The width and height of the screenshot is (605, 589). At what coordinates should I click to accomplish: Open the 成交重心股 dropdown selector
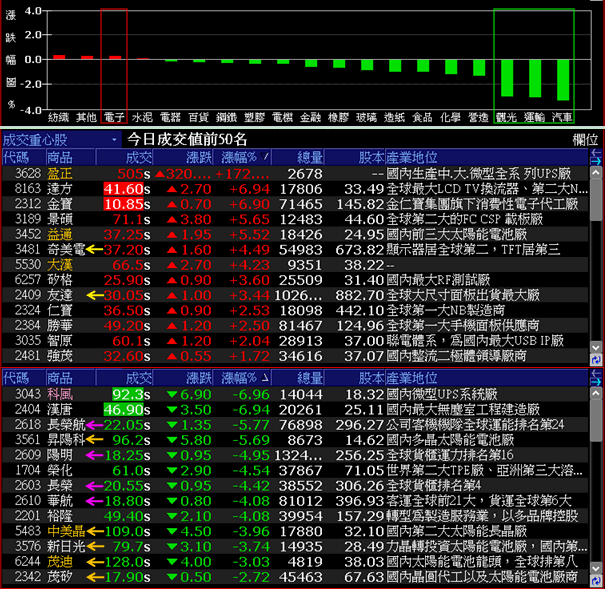click(61, 140)
